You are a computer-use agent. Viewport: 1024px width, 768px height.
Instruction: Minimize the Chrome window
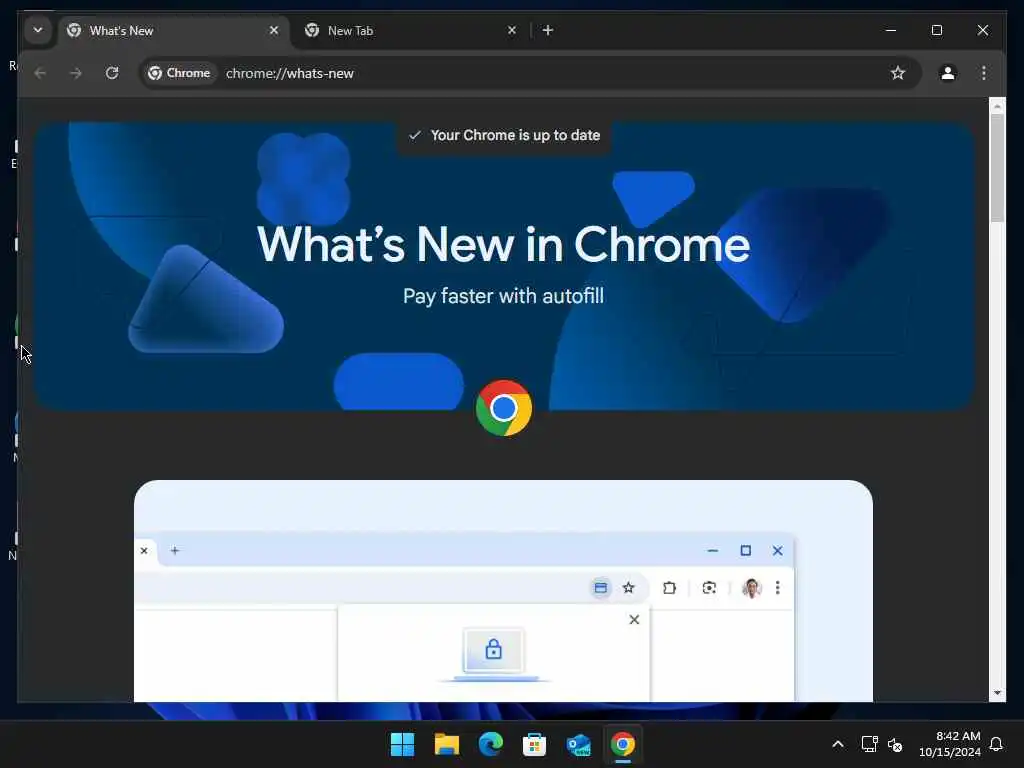pyautogui.click(x=891, y=30)
